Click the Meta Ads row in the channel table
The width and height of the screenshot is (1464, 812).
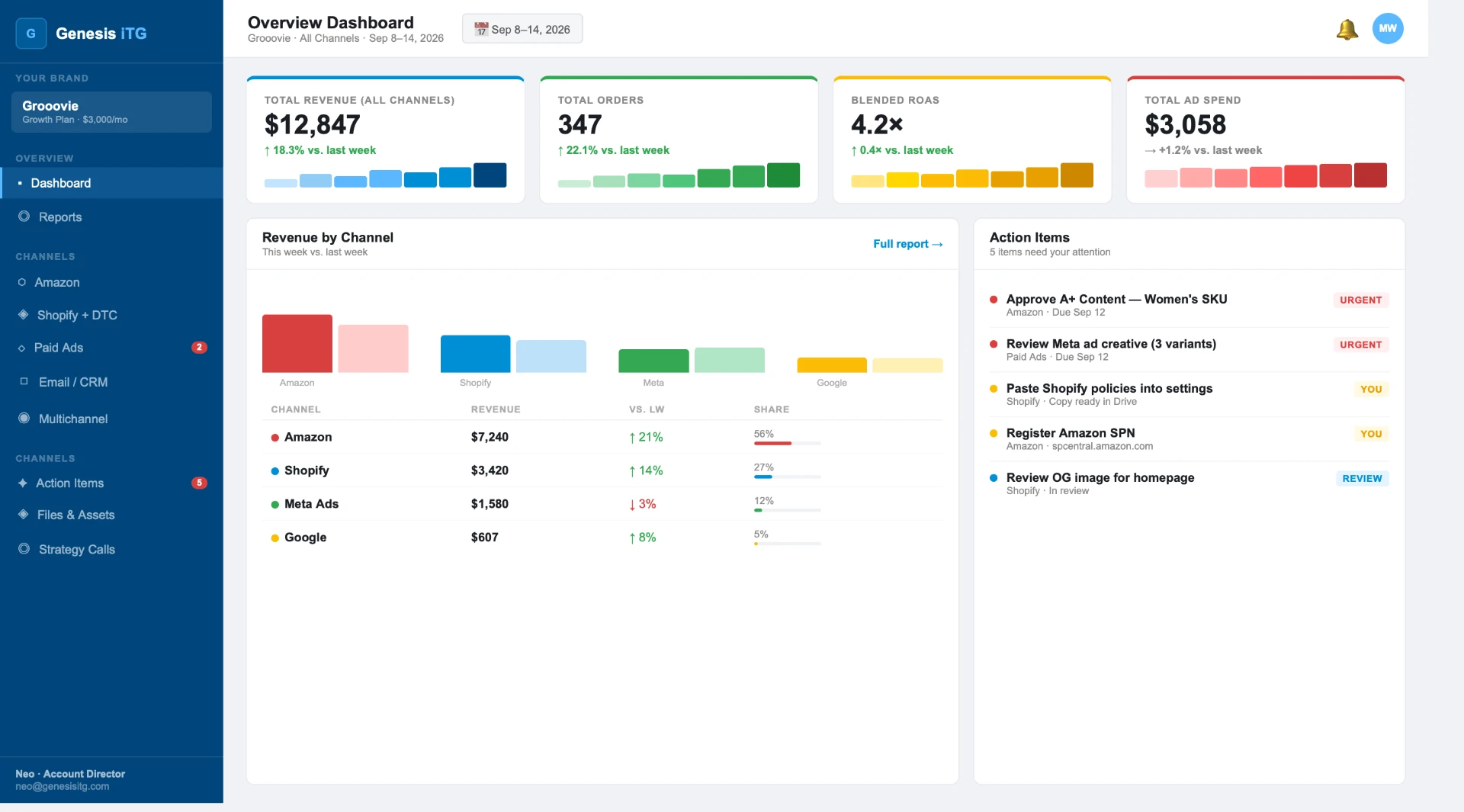coord(602,504)
